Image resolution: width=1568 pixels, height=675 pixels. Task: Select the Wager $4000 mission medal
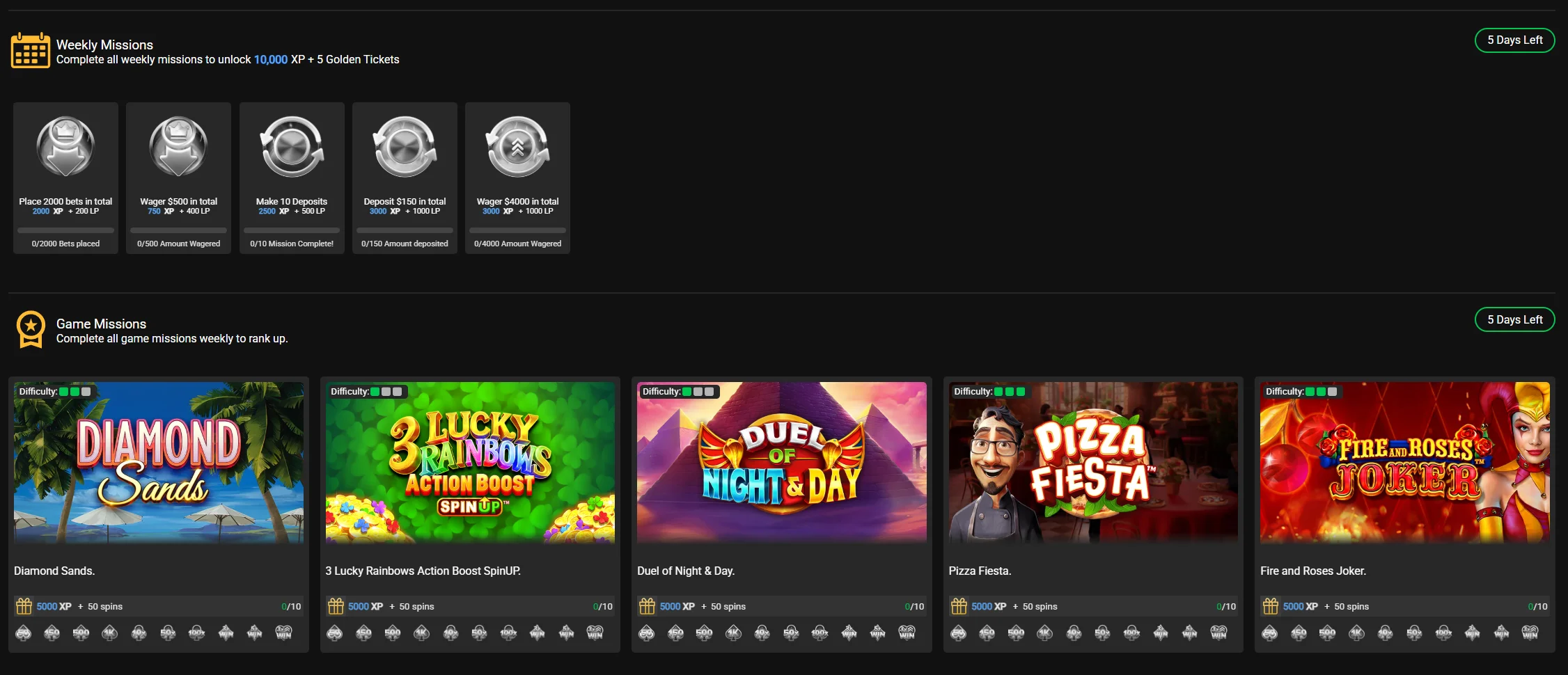click(x=518, y=146)
